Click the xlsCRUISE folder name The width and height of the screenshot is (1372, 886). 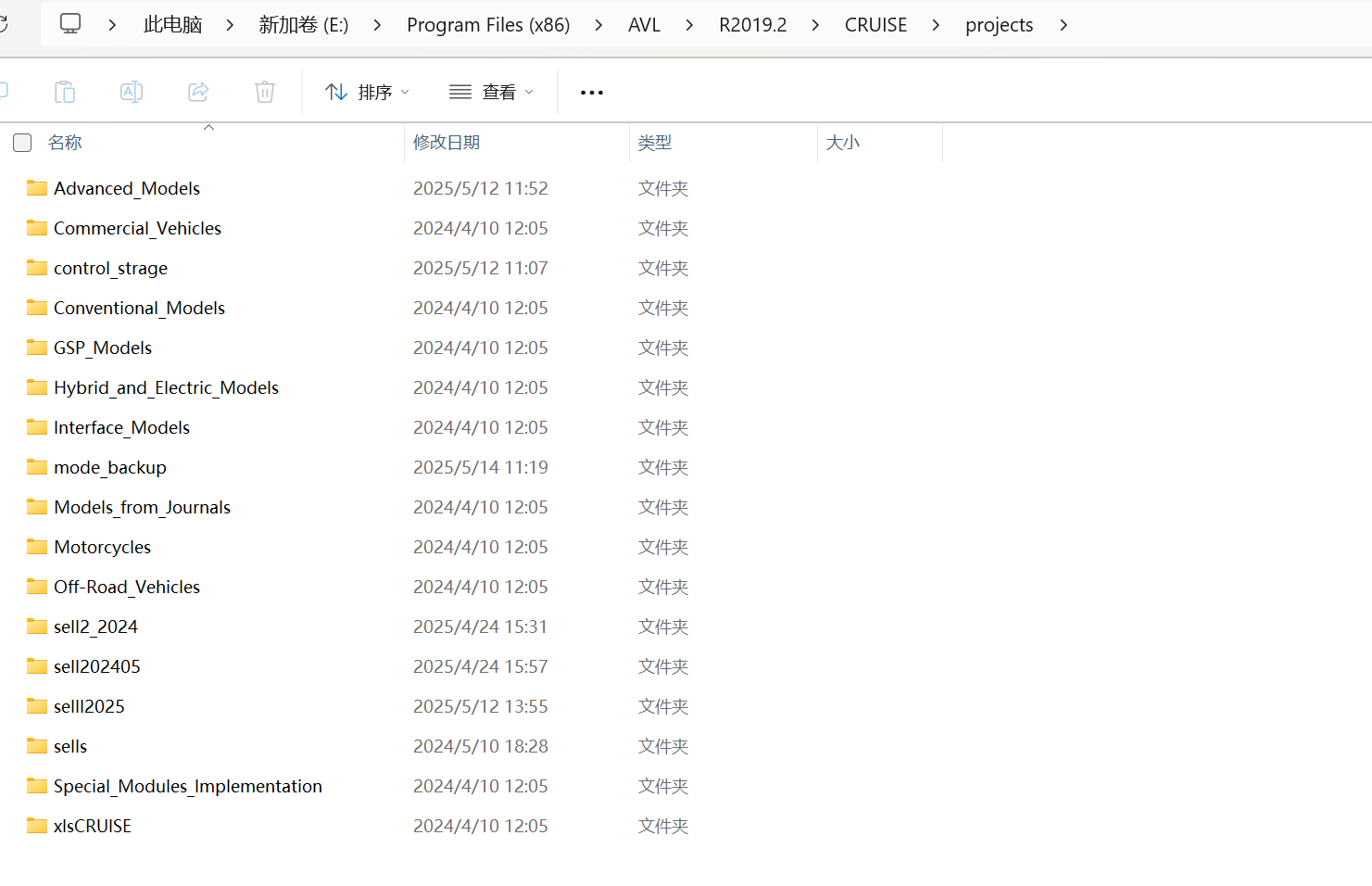(93, 826)
